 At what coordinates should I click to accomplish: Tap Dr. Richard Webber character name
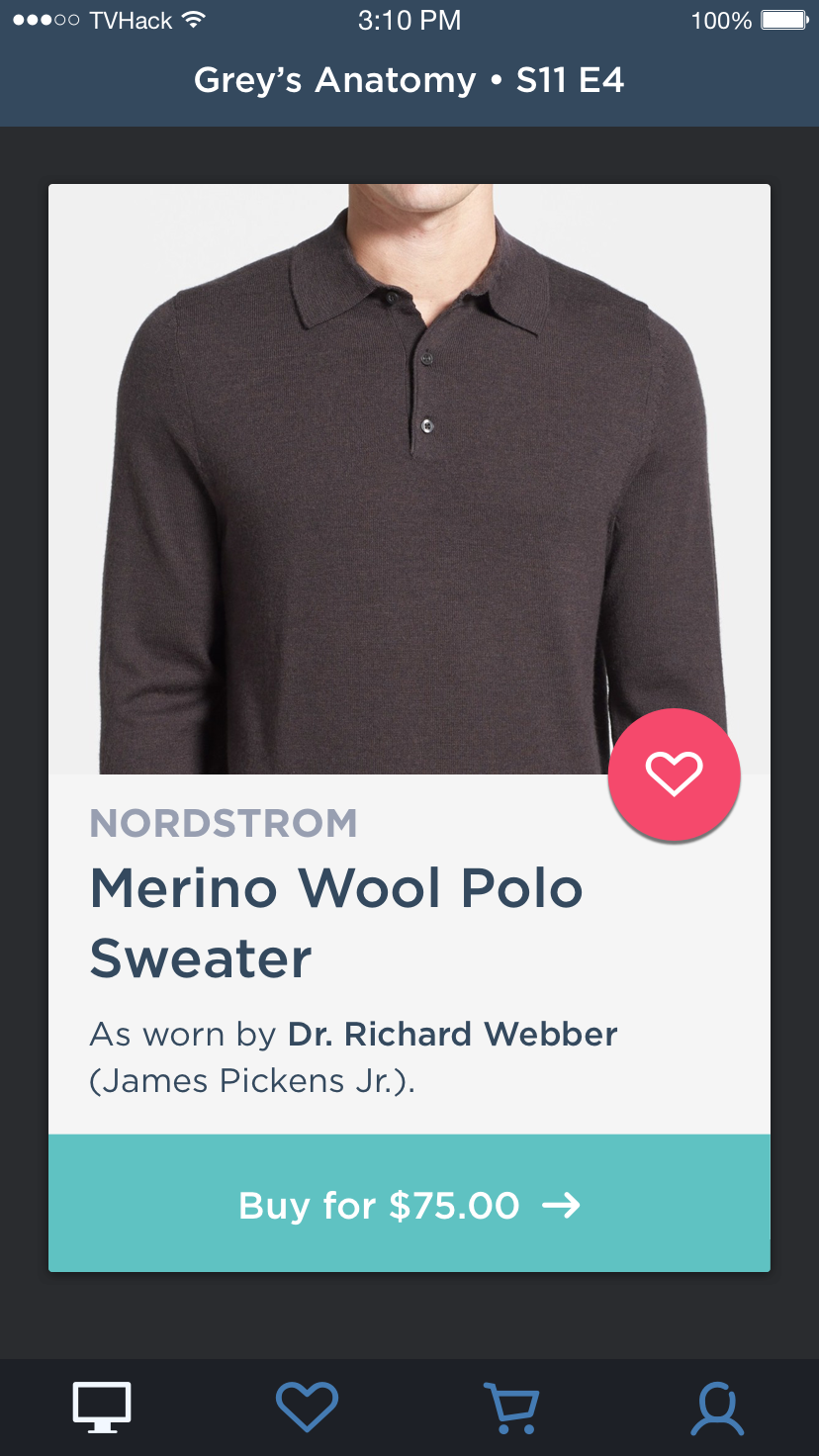point(453,1035)
